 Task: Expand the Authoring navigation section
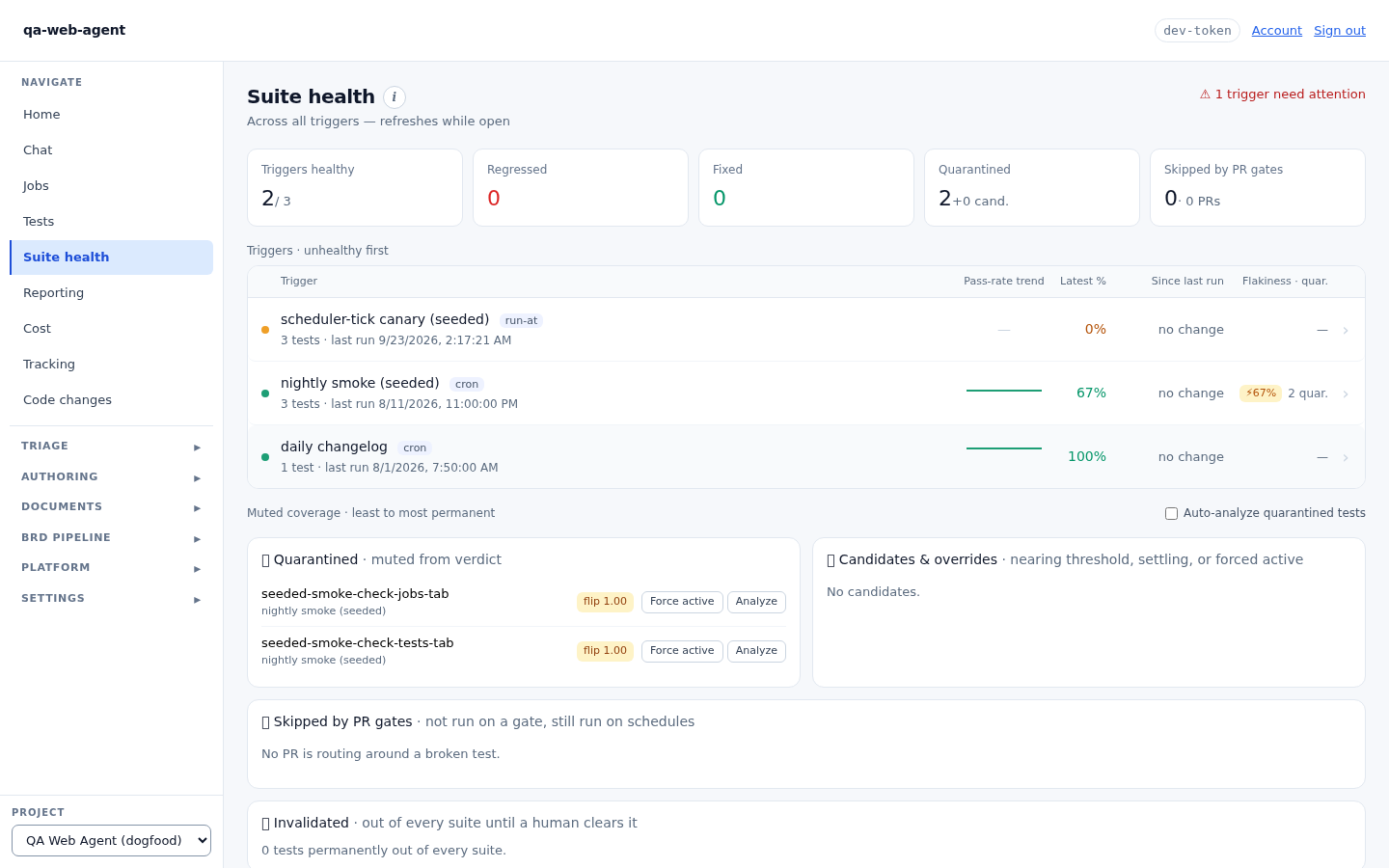[x=111, y=477]
